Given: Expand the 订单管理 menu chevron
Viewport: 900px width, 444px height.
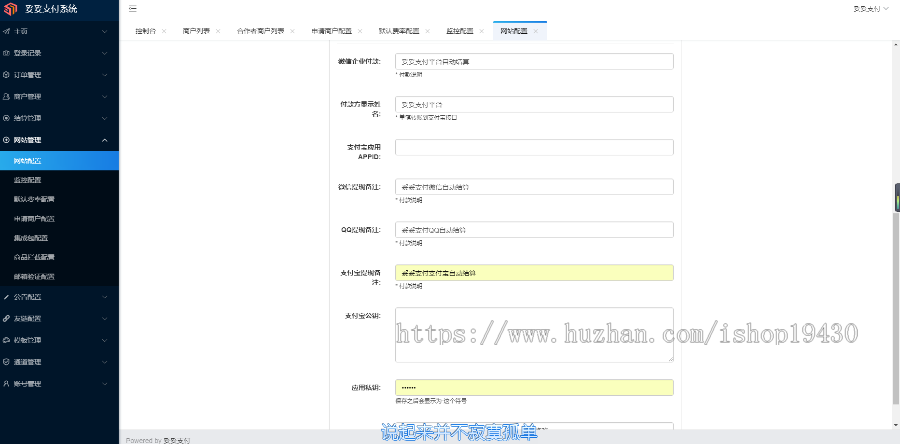Looking at the screenshot, I should 104,75.
